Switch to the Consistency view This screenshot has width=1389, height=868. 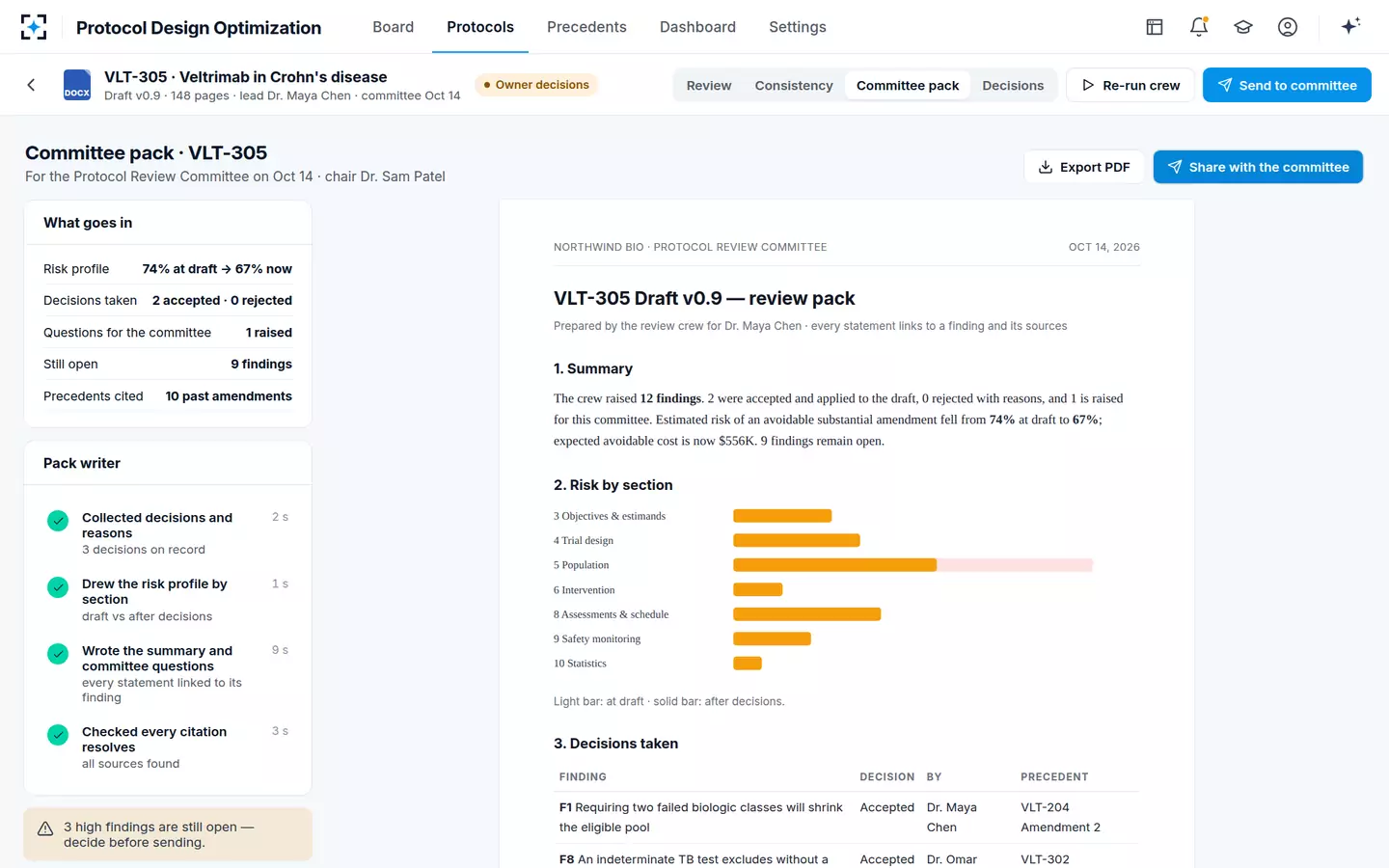[794, 85]
